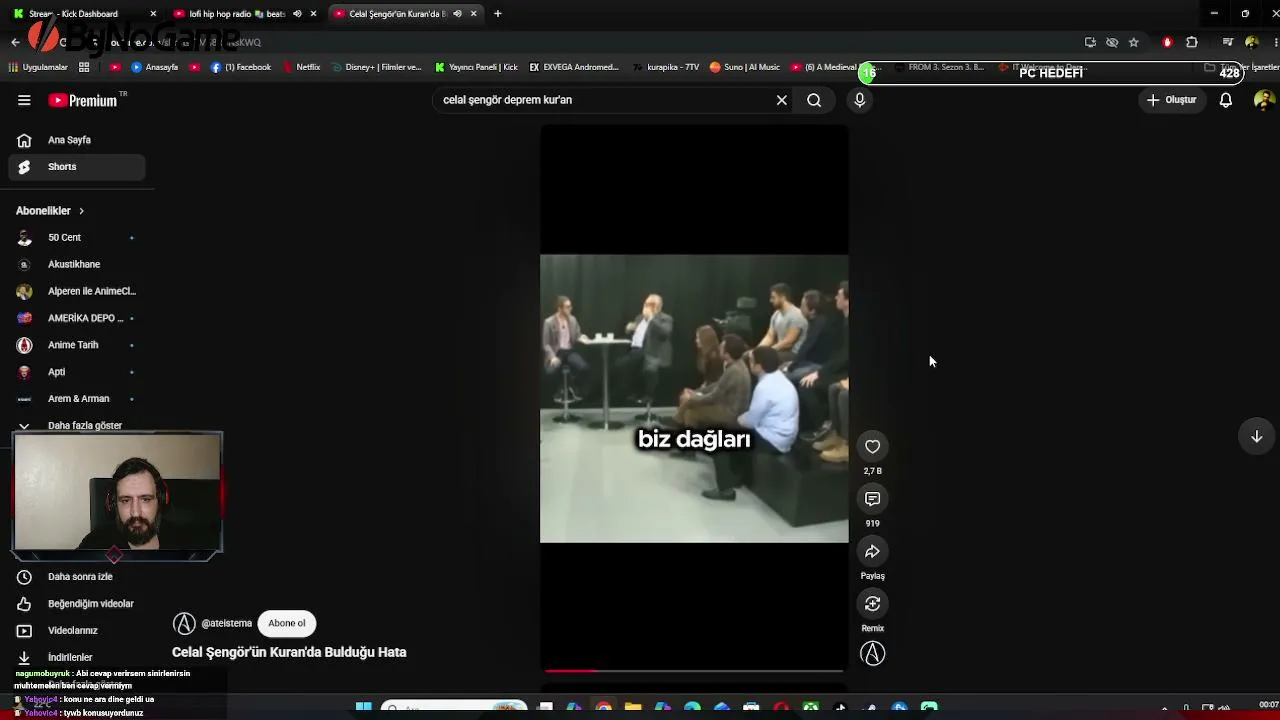Open the sound source icon below Remix
Image resolution: width=1280 pixels, height=720 pixels.
pos(873,654)
